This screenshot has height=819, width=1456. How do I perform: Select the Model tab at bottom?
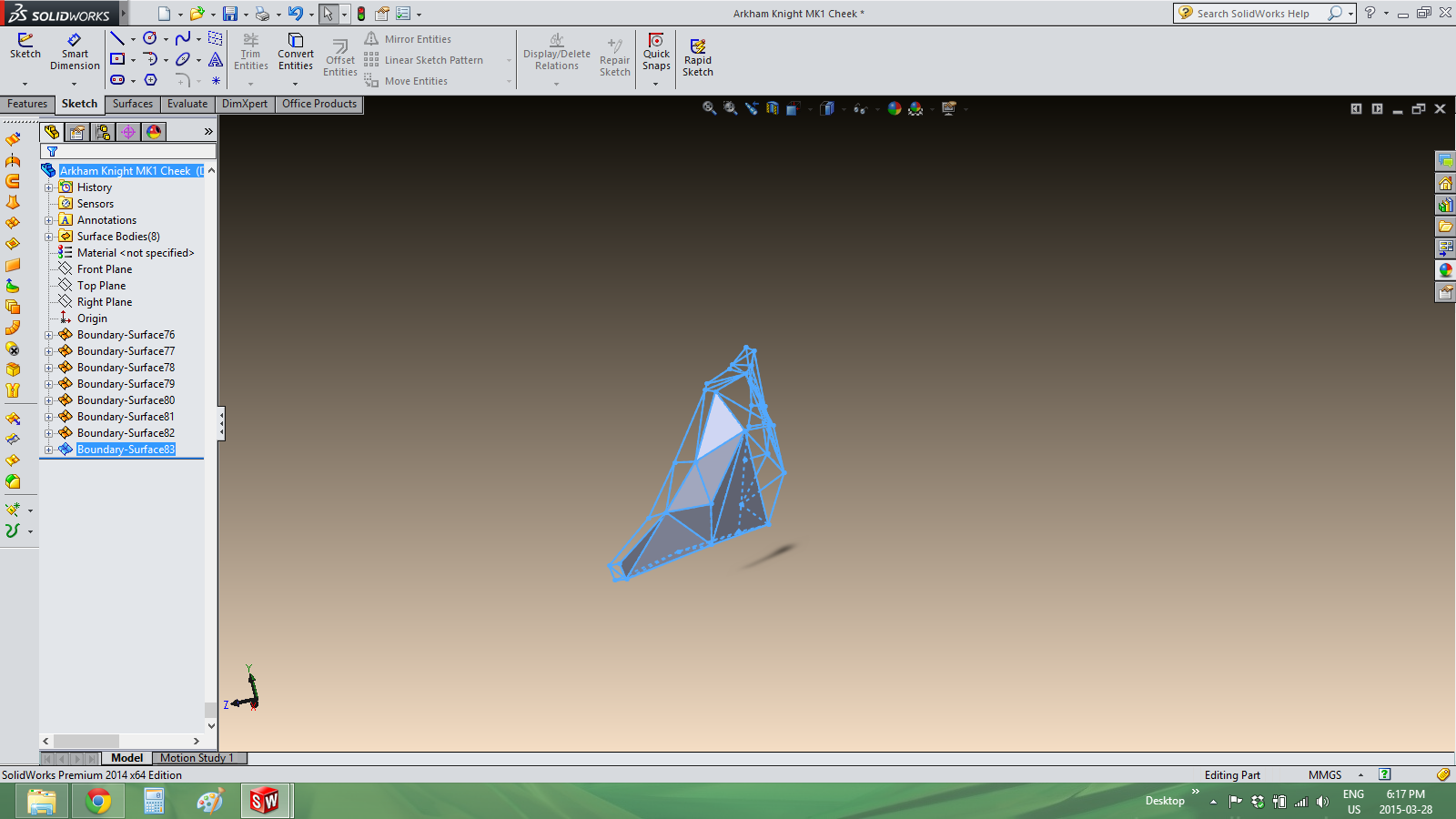(126, 758)
